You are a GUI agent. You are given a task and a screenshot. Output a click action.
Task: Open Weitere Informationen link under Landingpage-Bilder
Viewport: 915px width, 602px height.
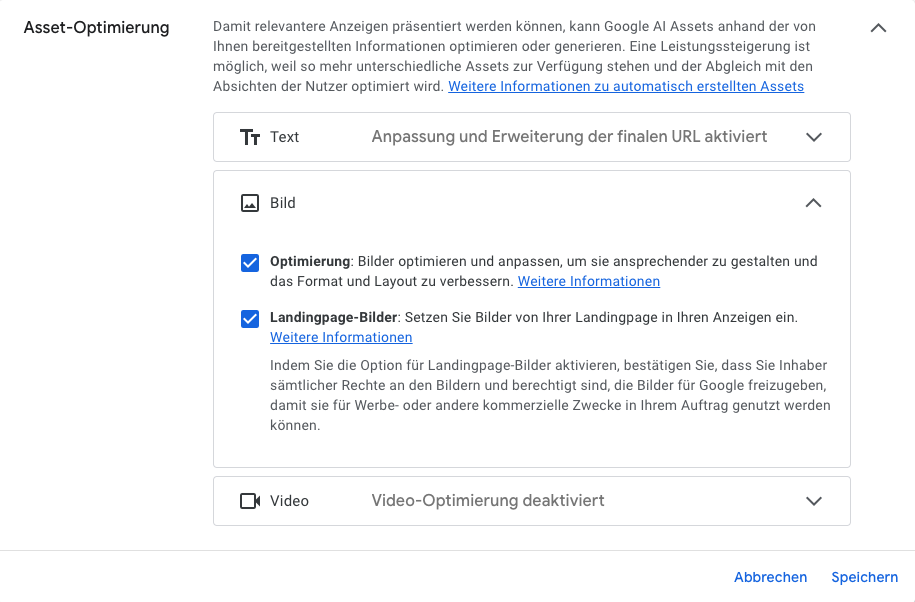[341, 337]
